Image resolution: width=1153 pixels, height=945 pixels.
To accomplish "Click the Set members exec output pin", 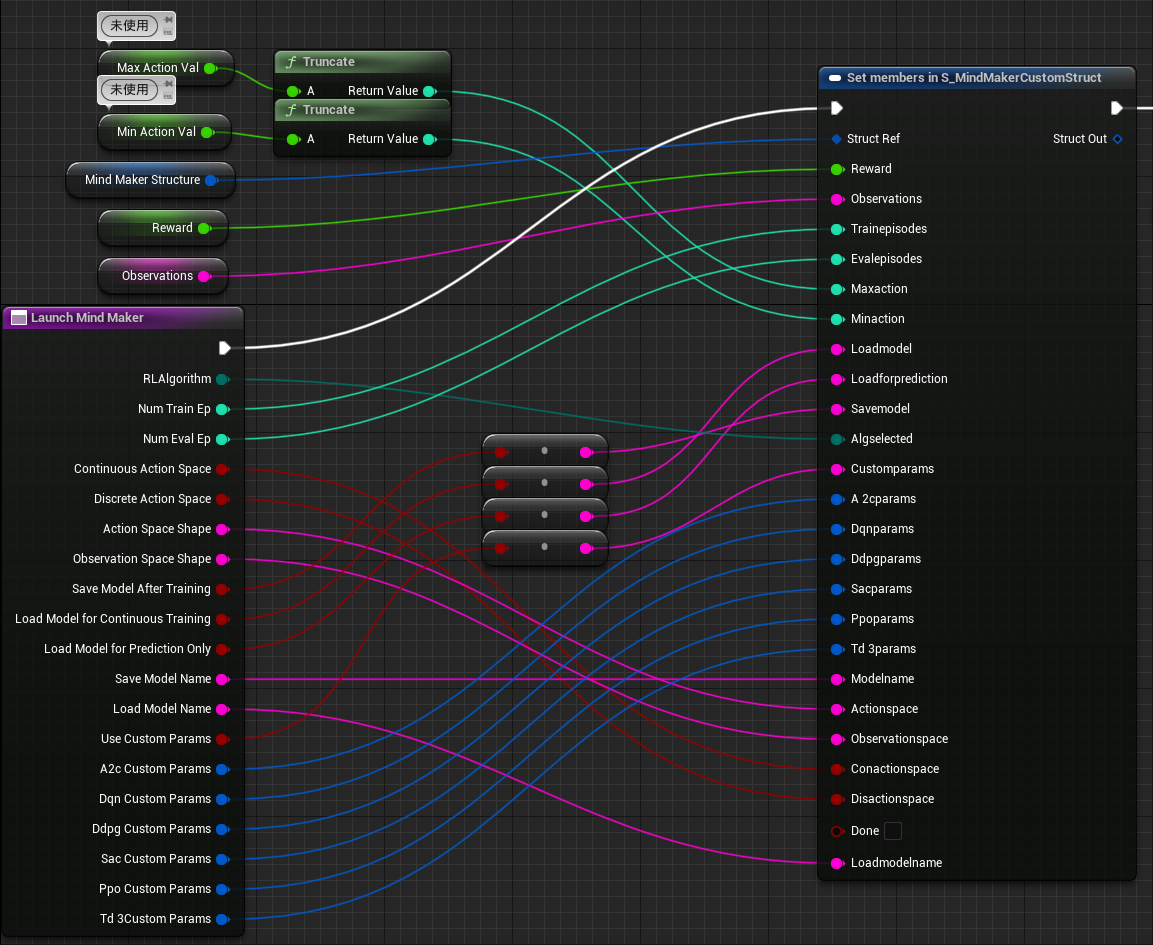I will (x=1116, y=108).
